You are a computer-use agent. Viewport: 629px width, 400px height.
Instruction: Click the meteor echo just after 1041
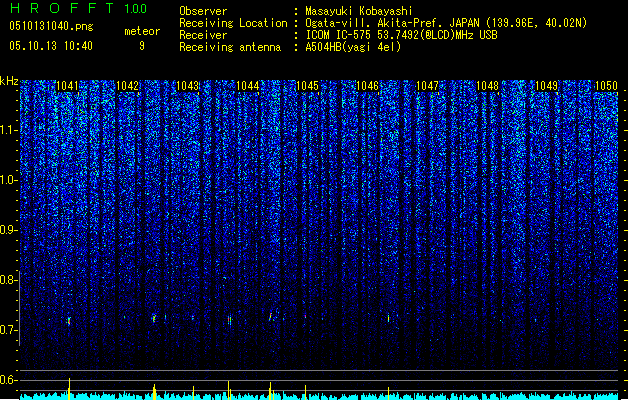(69, 321)
